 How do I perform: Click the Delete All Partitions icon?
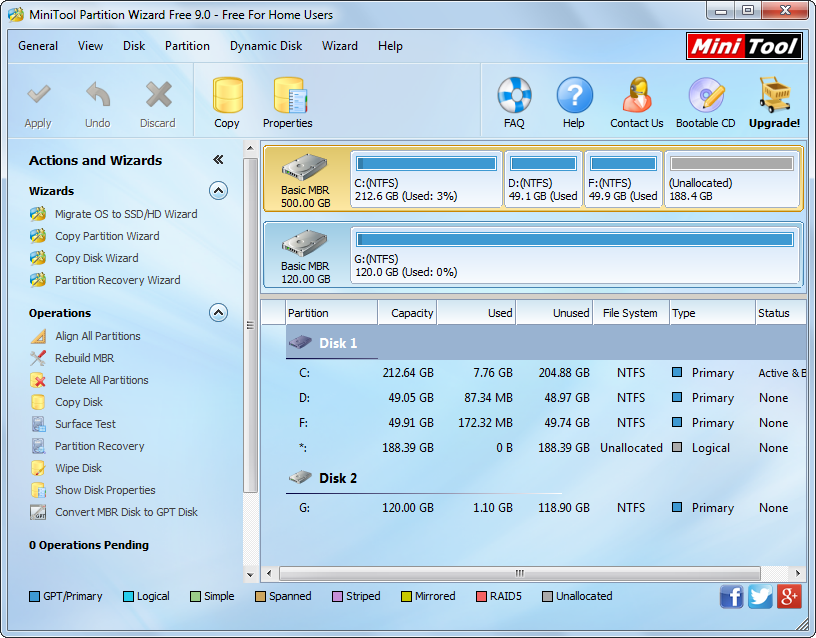coord(38,380)
